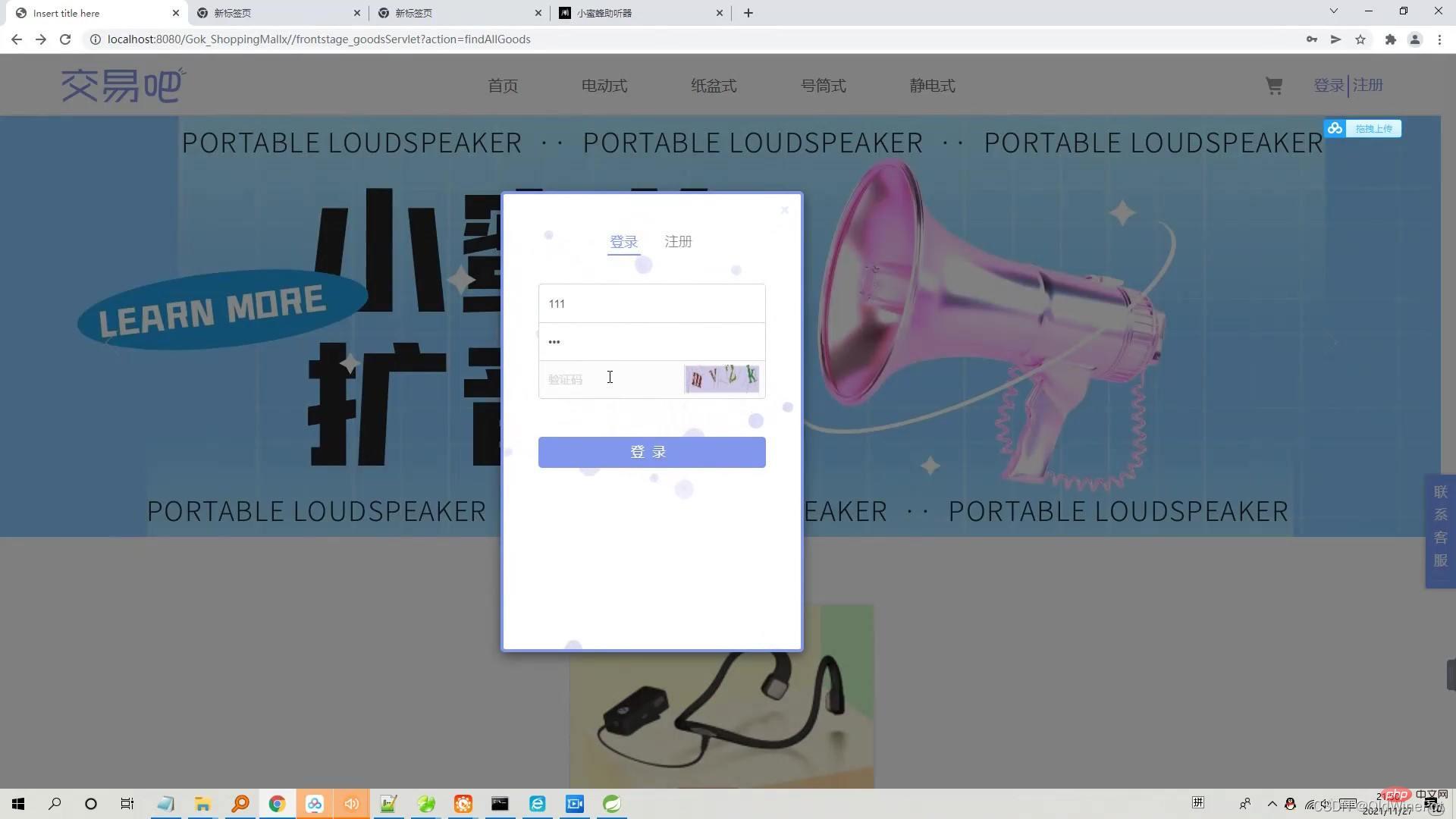Click the browser extensions puzzle icon
The width and height of the screenshot is (1456, 819).
pyautogui.click(x=1389, y=40)
